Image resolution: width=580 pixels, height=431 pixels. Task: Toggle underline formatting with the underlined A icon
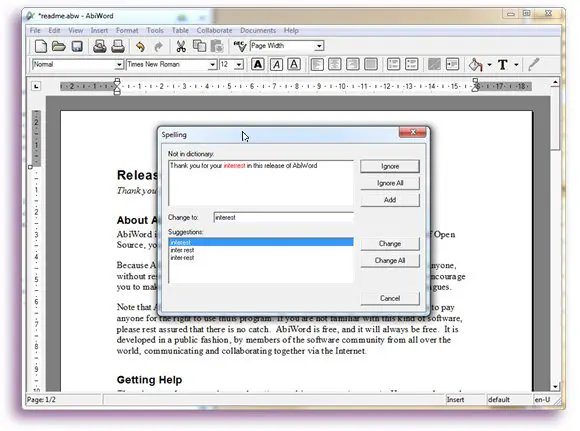pos(294,64)
